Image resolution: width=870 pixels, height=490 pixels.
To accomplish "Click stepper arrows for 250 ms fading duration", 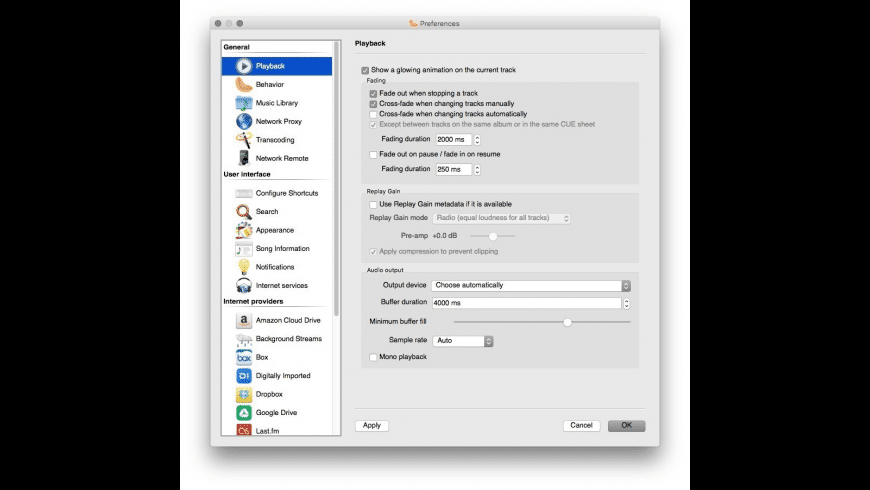I will point(477,170).
